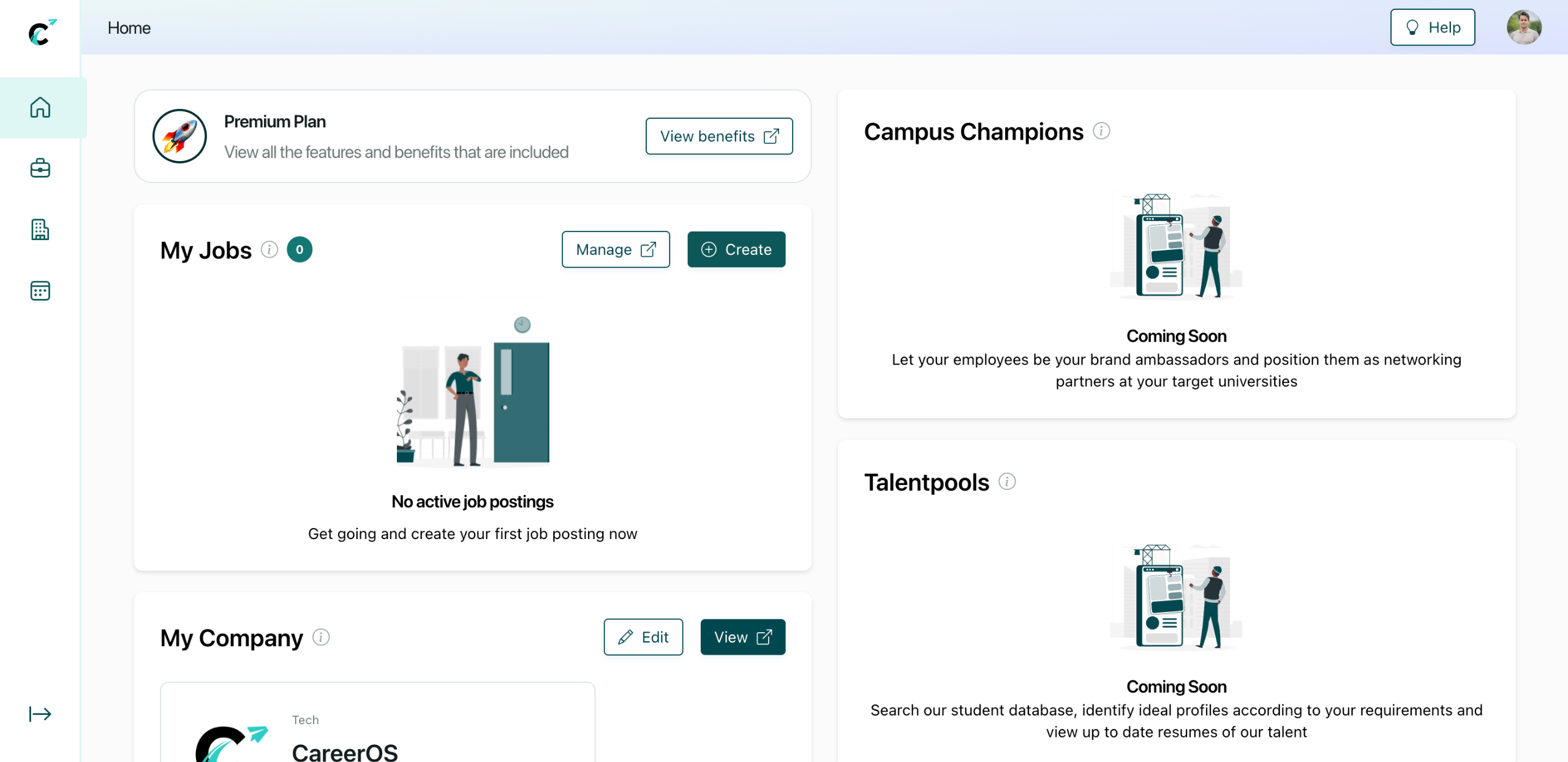Viewport: 1568px width, 762px height.
Task: Open the Company building sidebar icon
Action: click(x=40, y=230)
